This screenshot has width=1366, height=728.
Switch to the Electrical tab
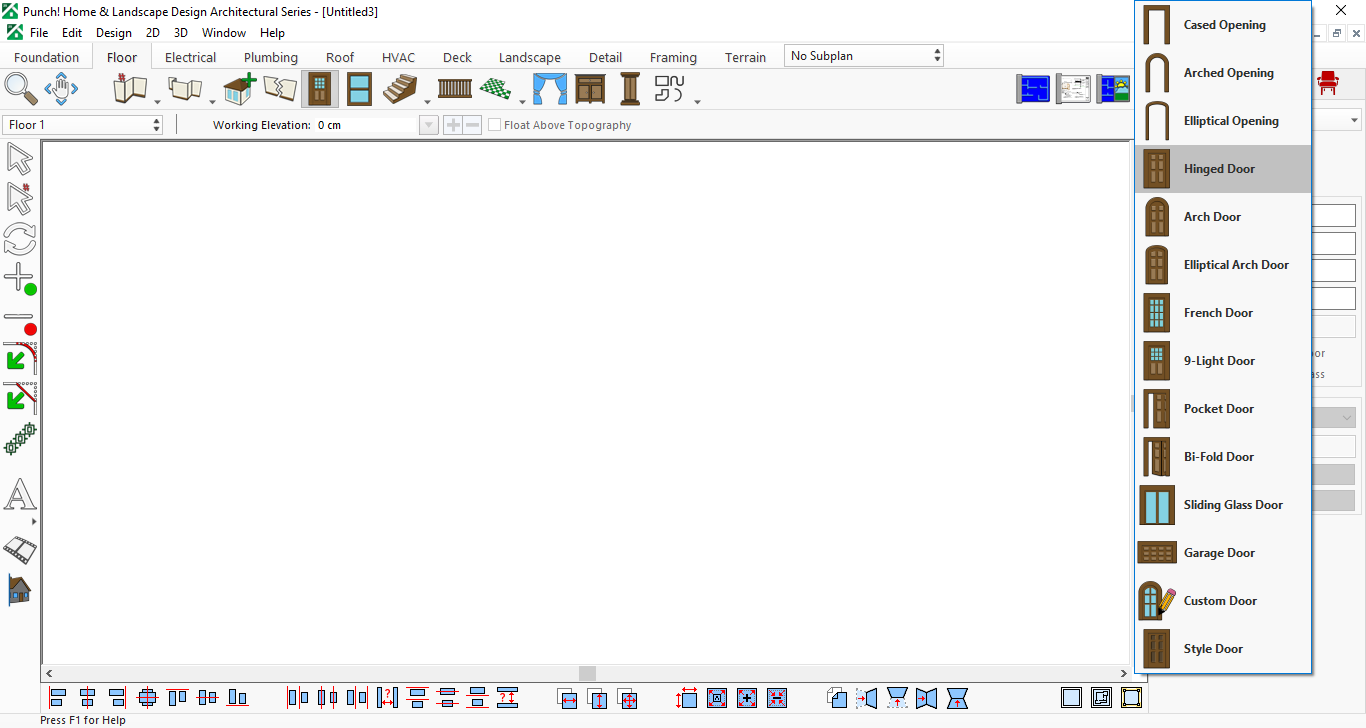click(190, 57)
